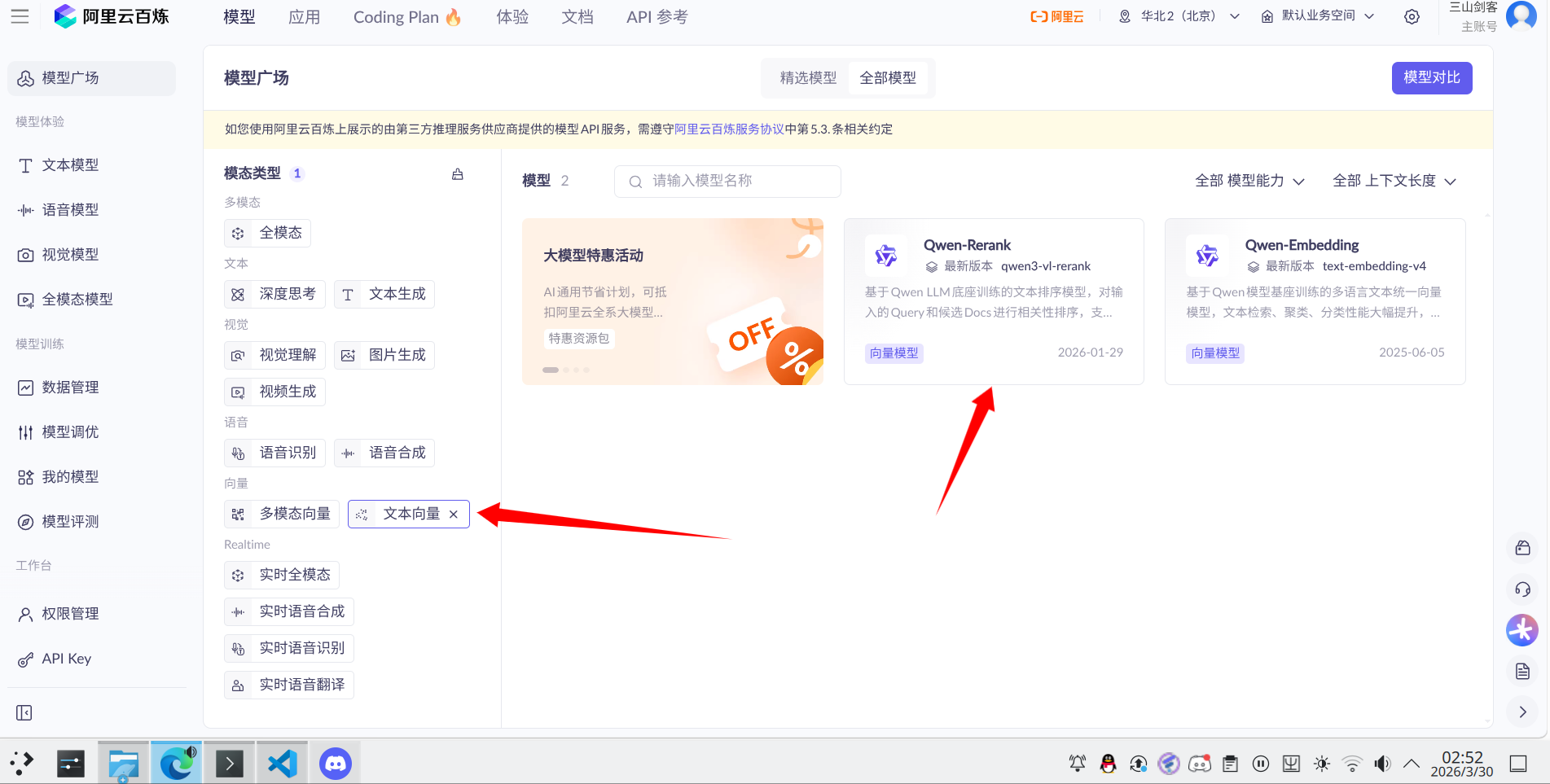
Task: Open the colorful AI assistant floating icon
Action: pos(1521,629)
